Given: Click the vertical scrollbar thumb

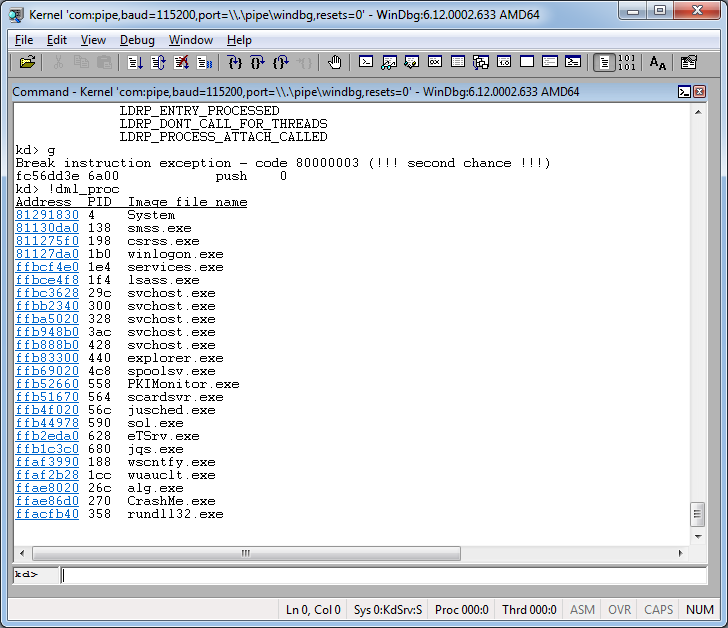Looking at the screenshot, I should 697,514.
